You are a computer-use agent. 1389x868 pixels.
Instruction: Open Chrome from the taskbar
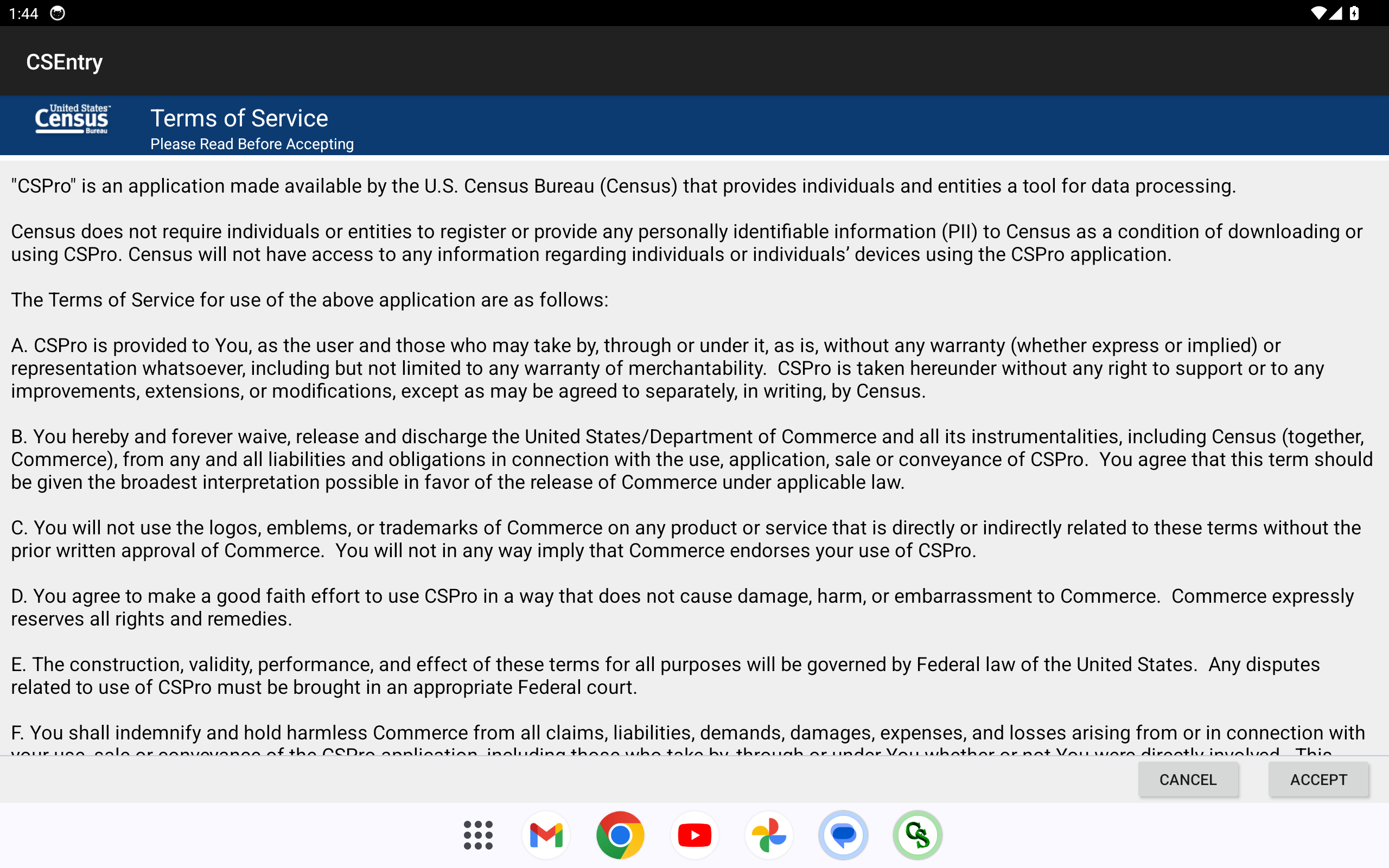620,835
